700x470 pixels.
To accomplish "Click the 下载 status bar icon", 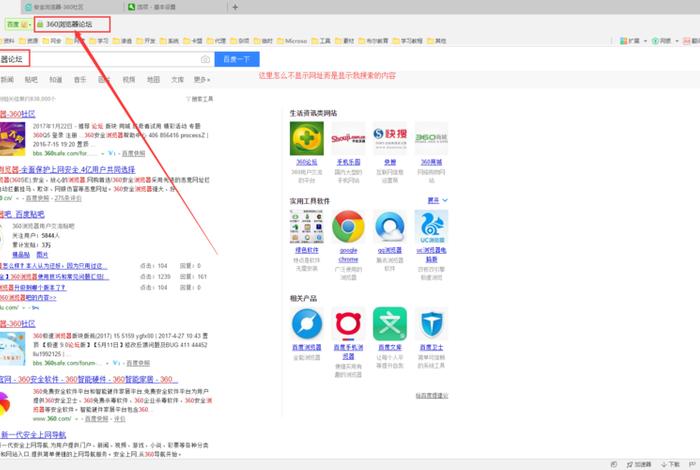I will 671,464.
